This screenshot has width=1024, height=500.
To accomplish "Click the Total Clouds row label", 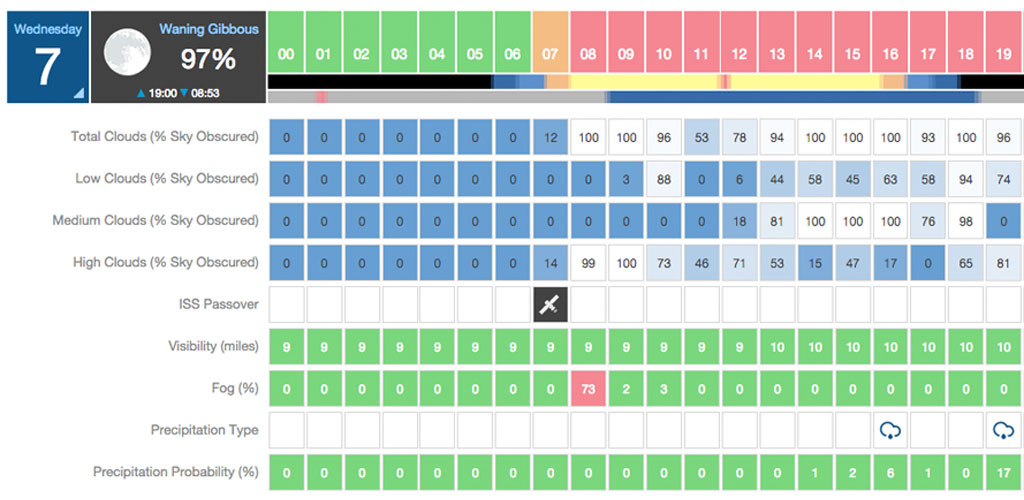I will click(164, 137).
